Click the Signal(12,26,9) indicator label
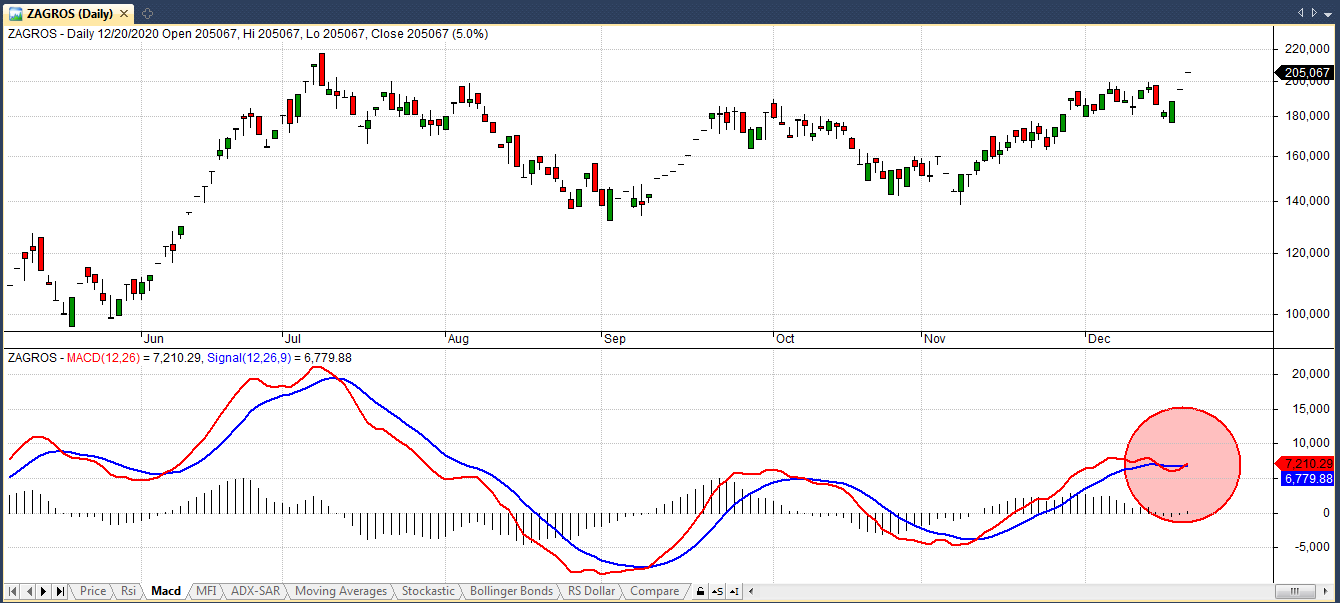The height and width of the screenshot is (603, 1340). coord(252,358)
